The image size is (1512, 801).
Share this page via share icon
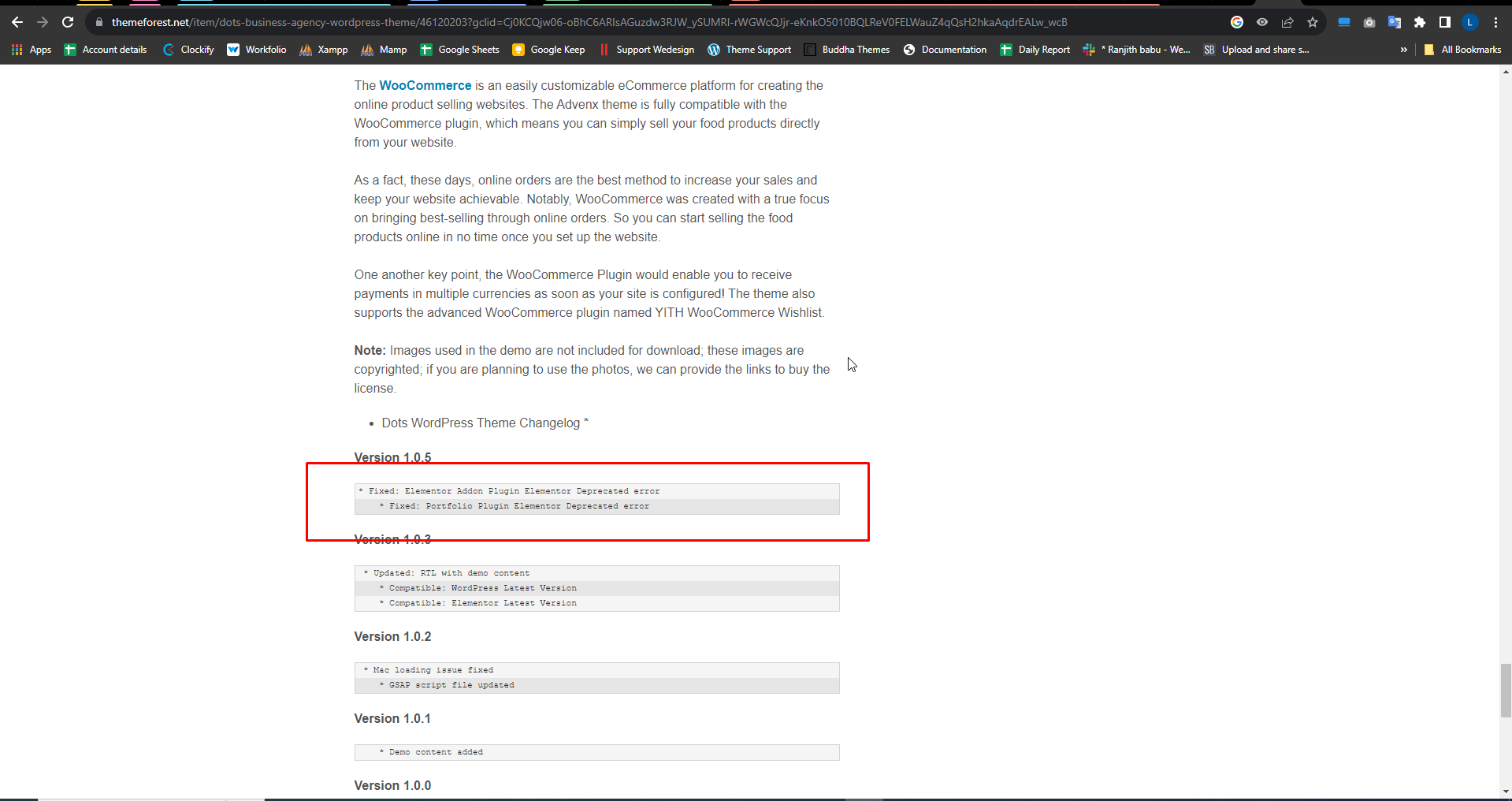pyautogui.click(x=1287, y=22)
